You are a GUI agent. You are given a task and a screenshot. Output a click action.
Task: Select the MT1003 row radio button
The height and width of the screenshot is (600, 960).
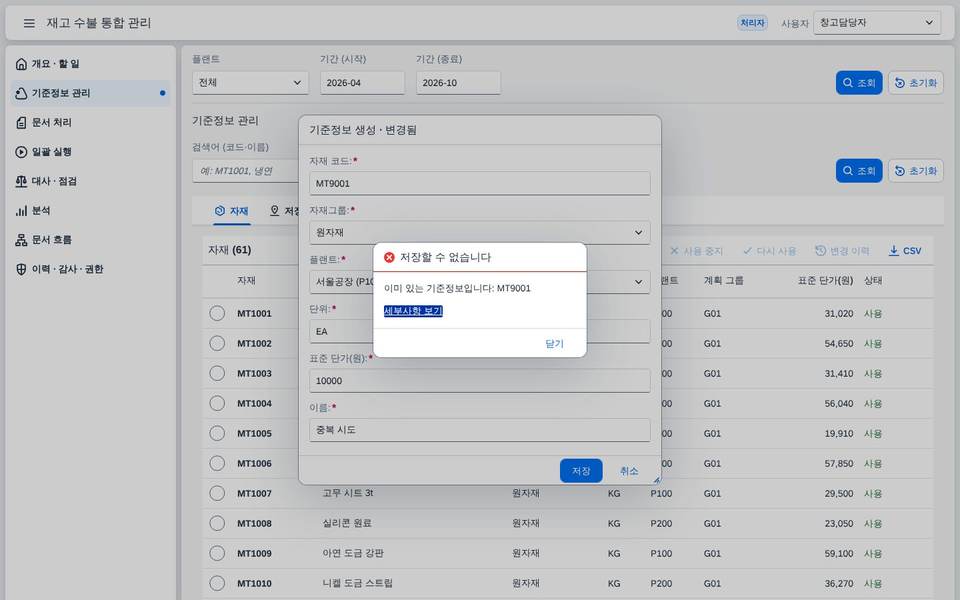[217, 373]
